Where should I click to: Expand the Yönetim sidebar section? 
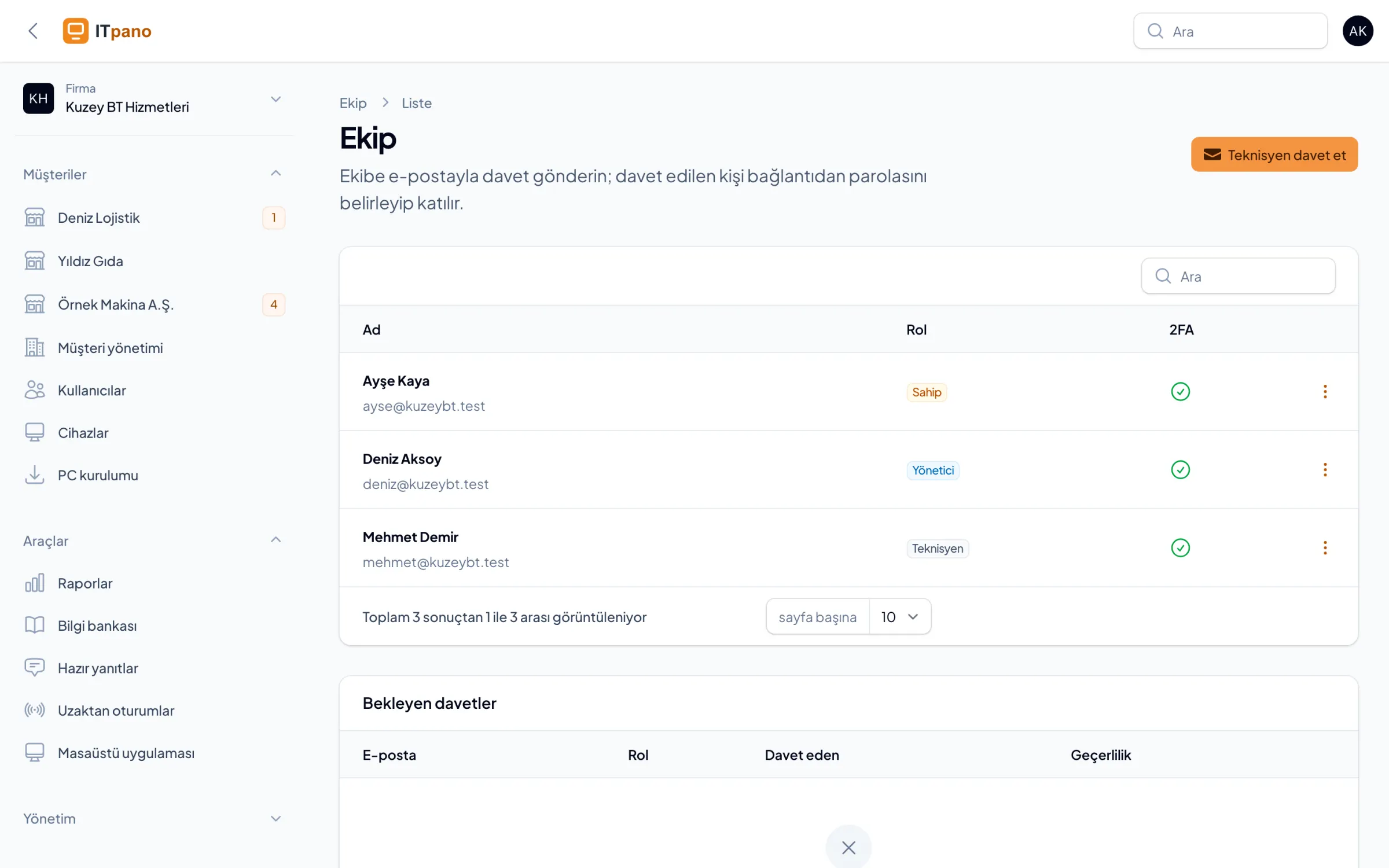click(x=276, y=819)
